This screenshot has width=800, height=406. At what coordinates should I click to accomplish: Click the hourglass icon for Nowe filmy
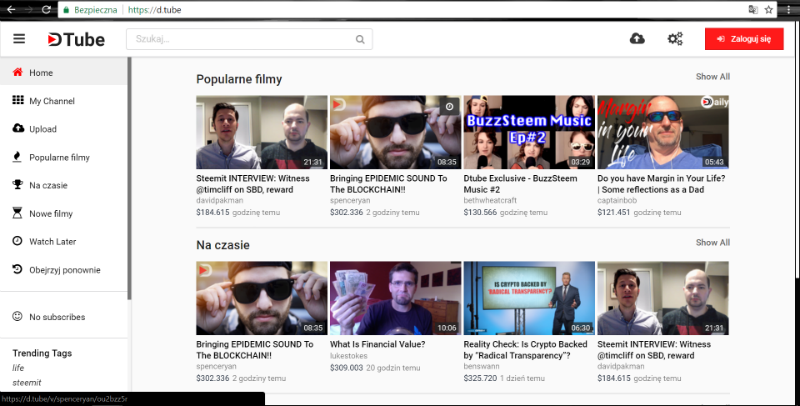click(x=17, y=213)
